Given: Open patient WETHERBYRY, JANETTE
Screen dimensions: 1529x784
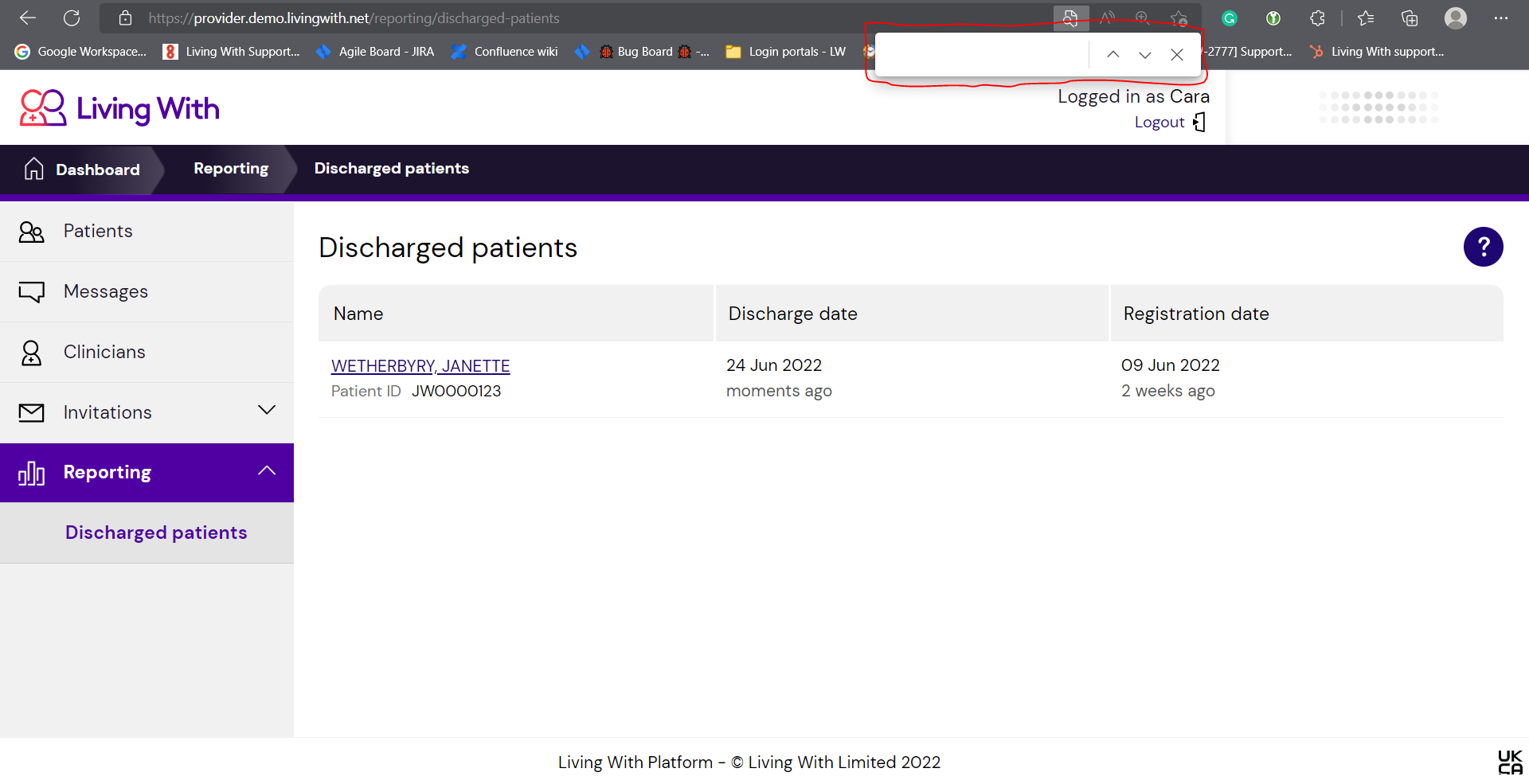Looking at the screenshot, I should pyautogui.click(x=420, y=366).
